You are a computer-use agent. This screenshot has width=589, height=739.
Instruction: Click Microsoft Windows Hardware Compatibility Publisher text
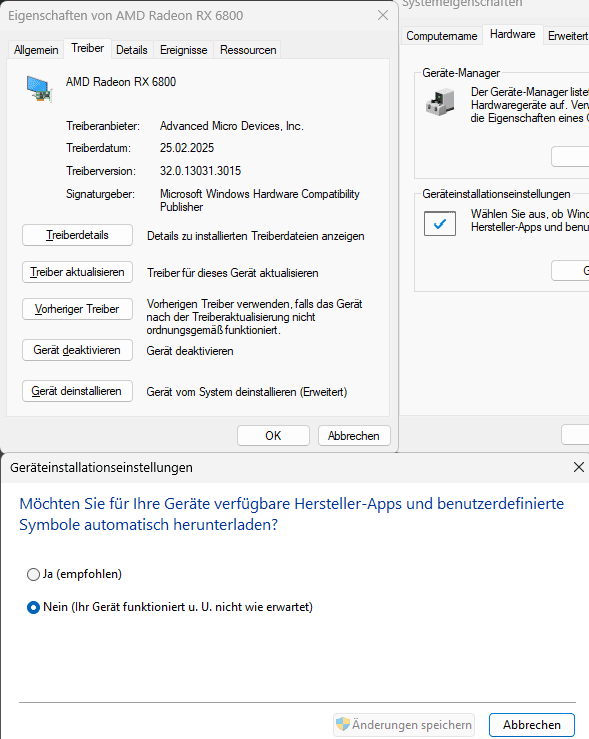(x=260, y=200)
